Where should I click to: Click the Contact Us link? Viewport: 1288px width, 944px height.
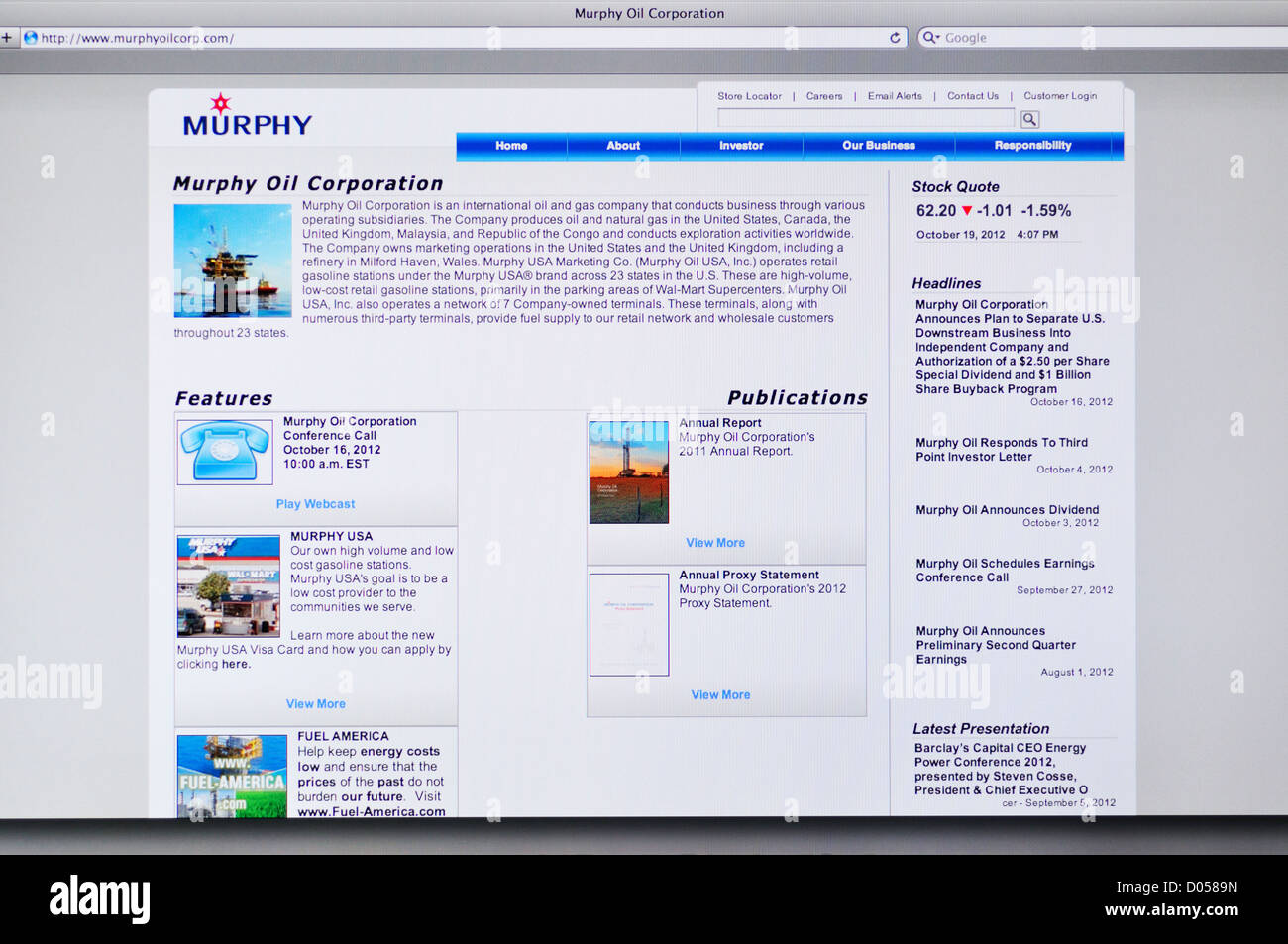973,96
